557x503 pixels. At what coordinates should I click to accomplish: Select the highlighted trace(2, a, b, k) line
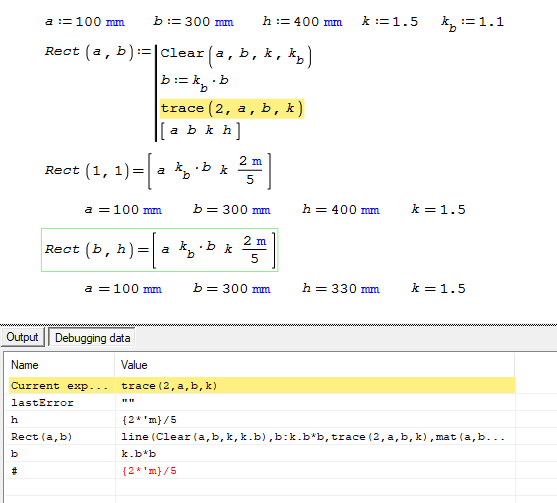[232, 108]
